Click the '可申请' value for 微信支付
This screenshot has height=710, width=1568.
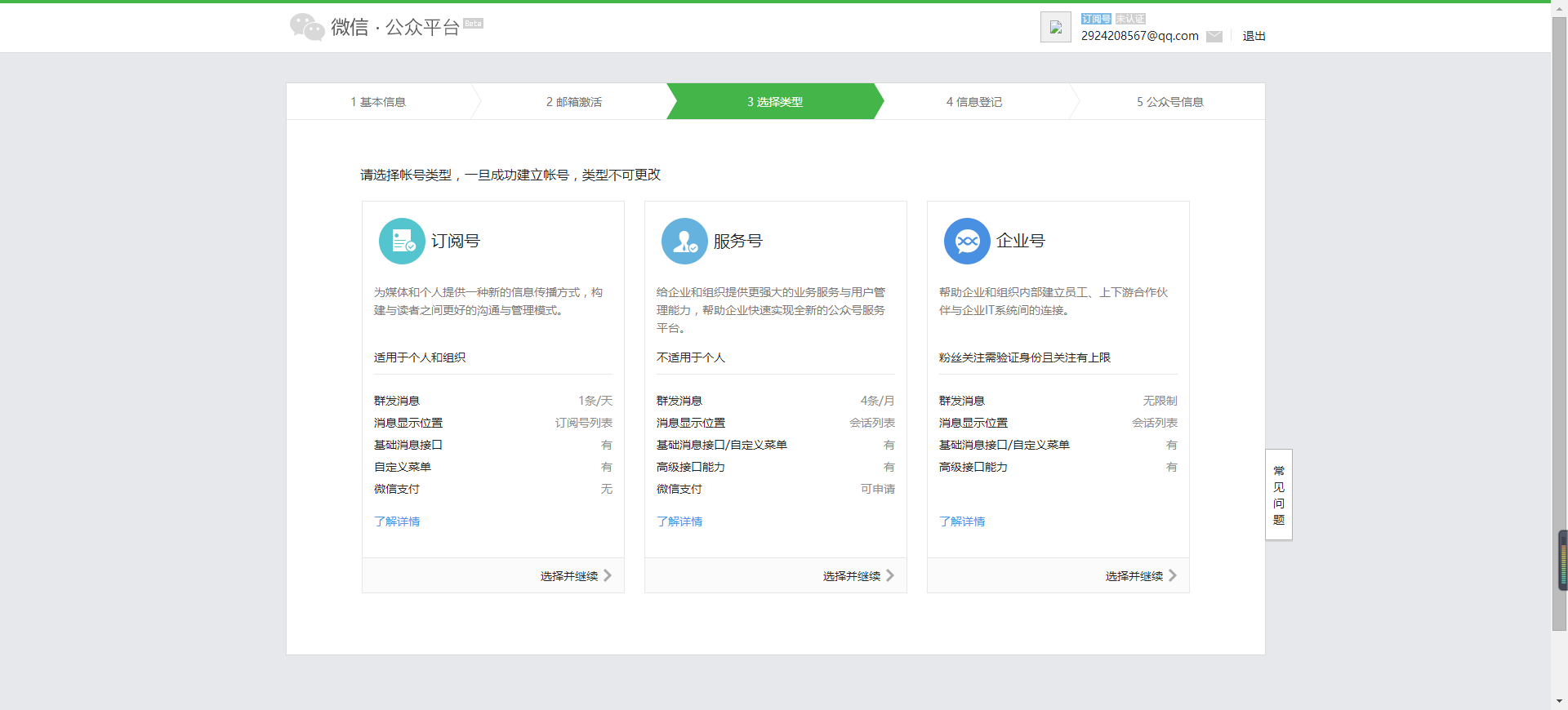click(878, 489)
